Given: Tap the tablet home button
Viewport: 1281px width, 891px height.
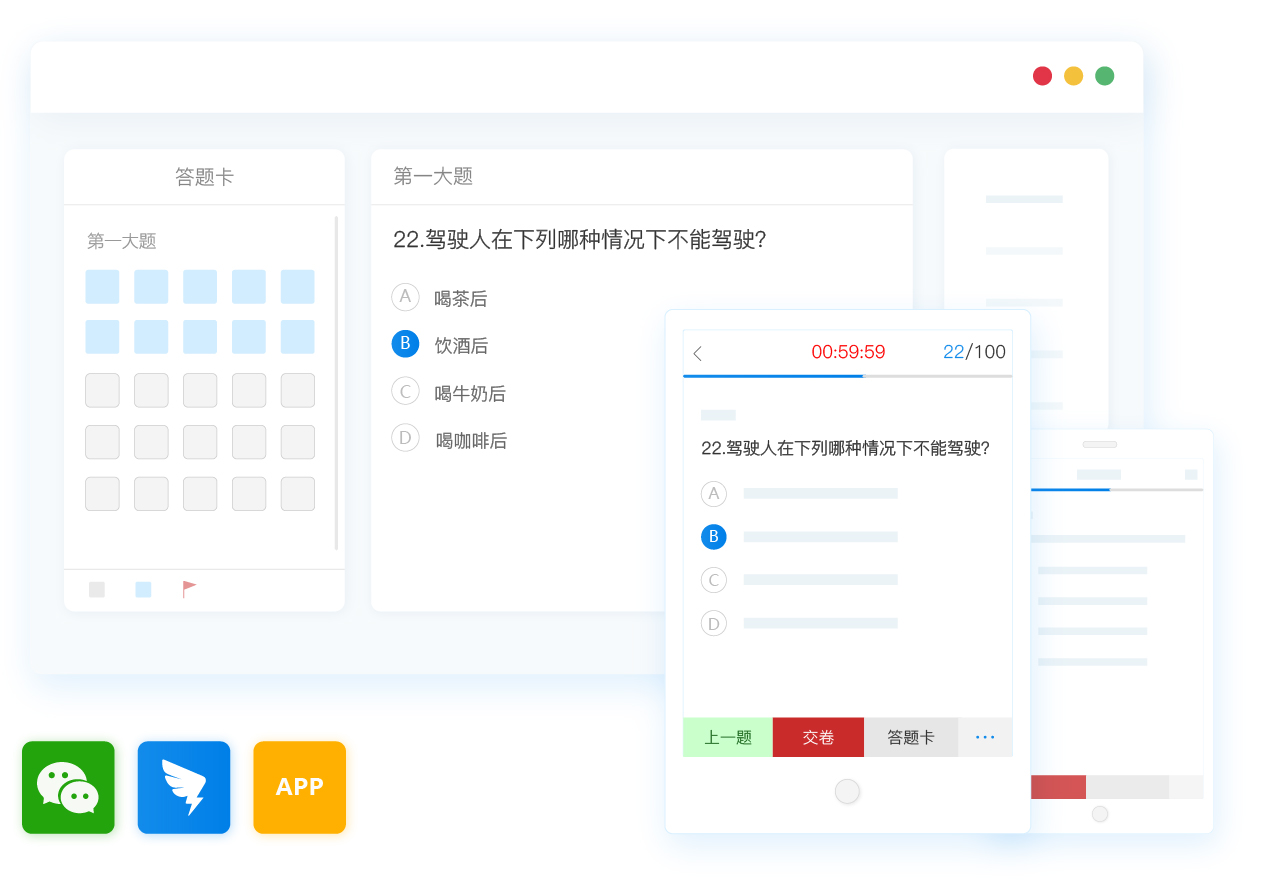Looking at the screenshot, I should pyautogui.click(x=847, y=791).
